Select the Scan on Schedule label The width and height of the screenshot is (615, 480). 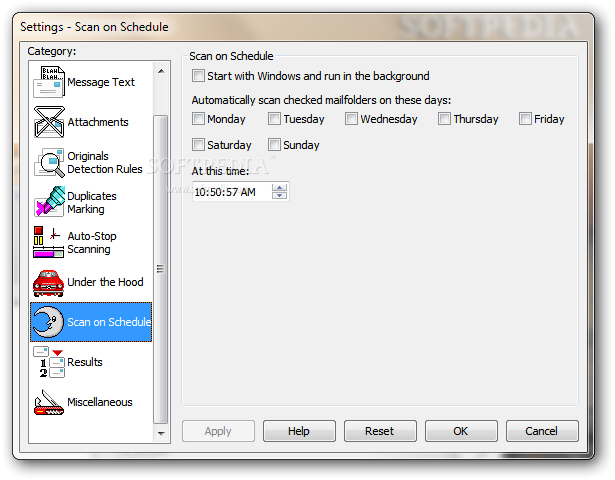[109, 322]
